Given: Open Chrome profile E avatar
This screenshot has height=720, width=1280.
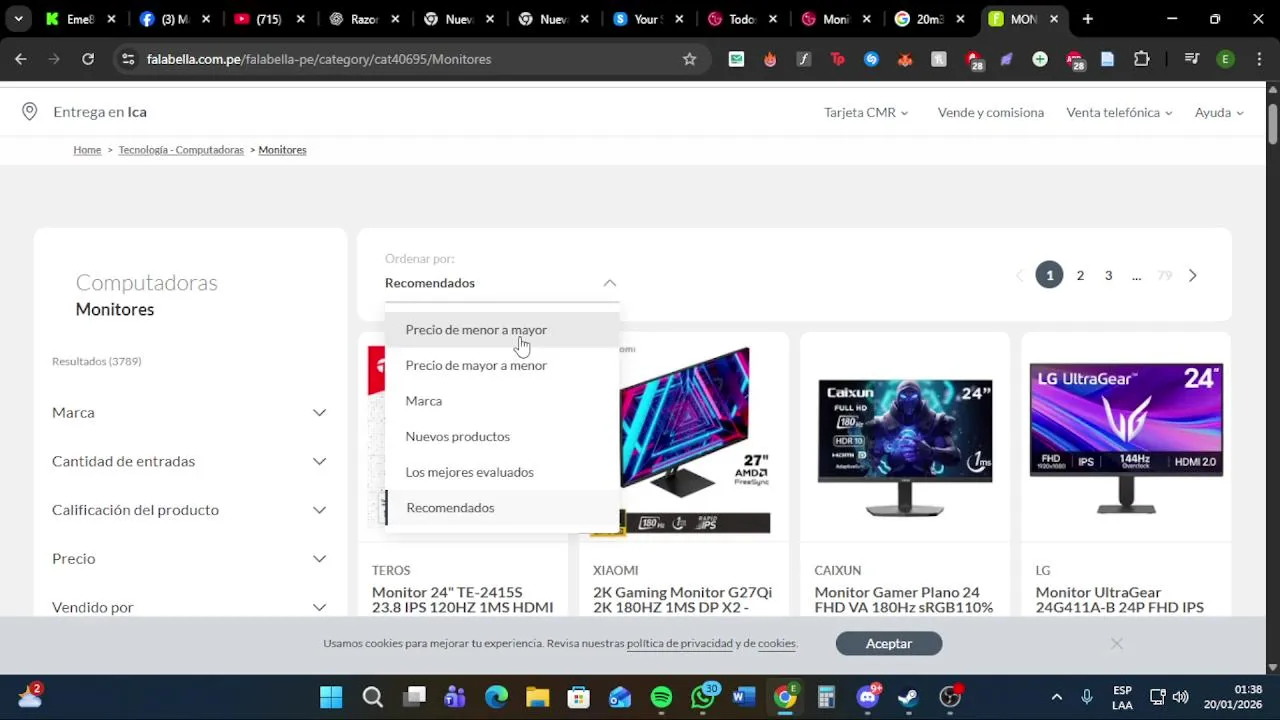Looking at the screenshot, I should click(1225, 59).
